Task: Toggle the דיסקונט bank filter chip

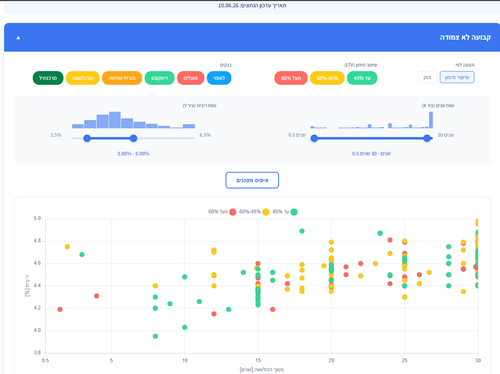Action: (159, 78)
